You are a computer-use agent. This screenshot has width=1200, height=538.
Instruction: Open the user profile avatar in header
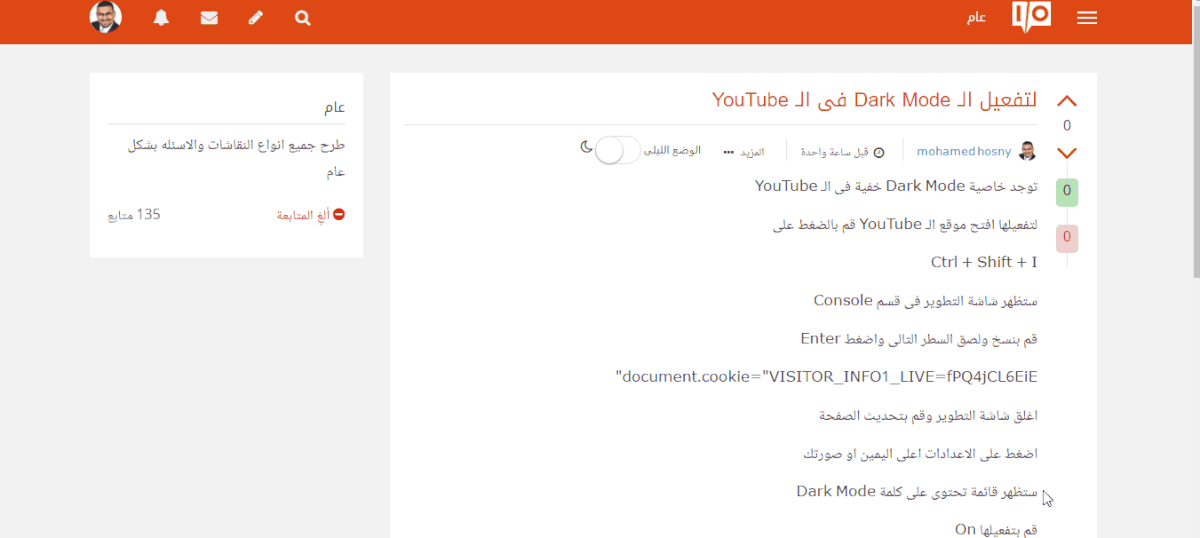106,17
